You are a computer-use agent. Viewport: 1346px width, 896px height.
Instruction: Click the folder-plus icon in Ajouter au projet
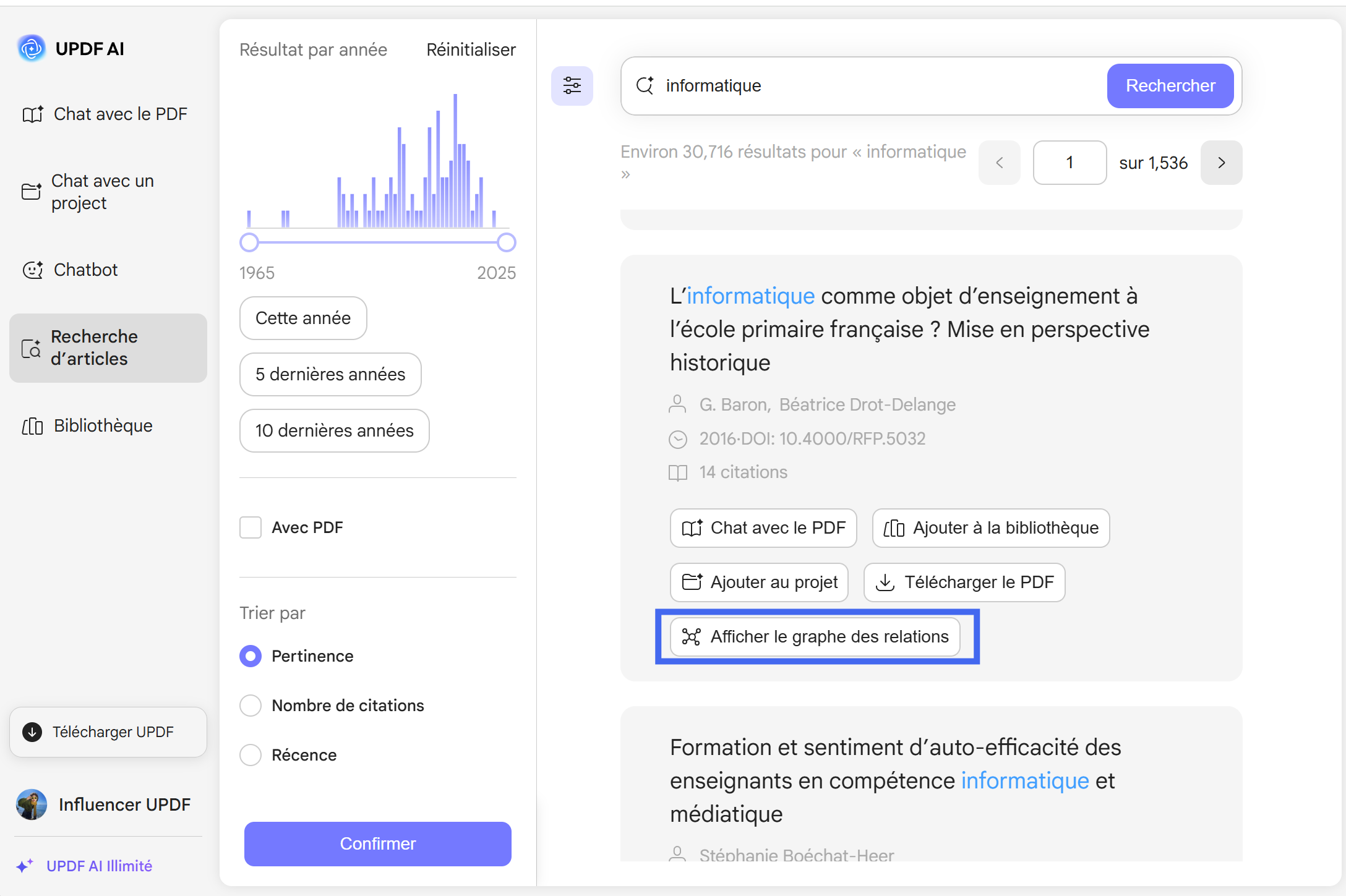[692, 582]
